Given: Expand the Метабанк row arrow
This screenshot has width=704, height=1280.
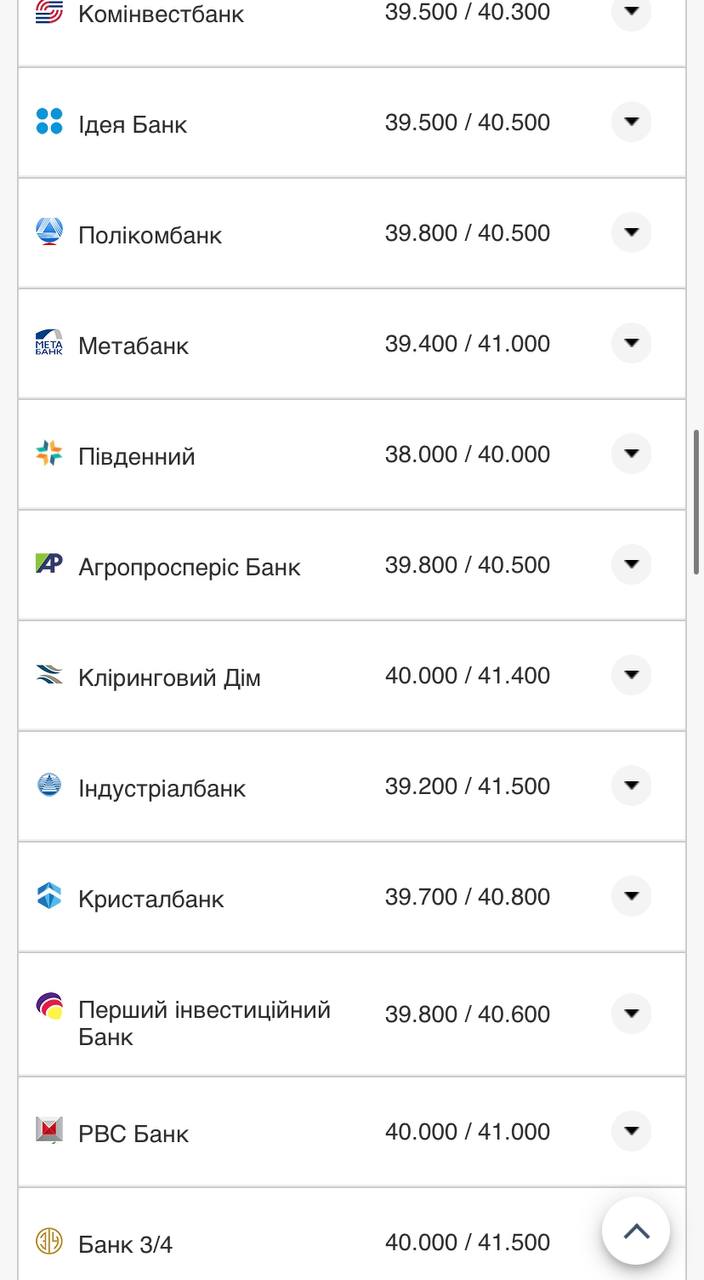Looking at the screenshot, I should click(631, 343).
